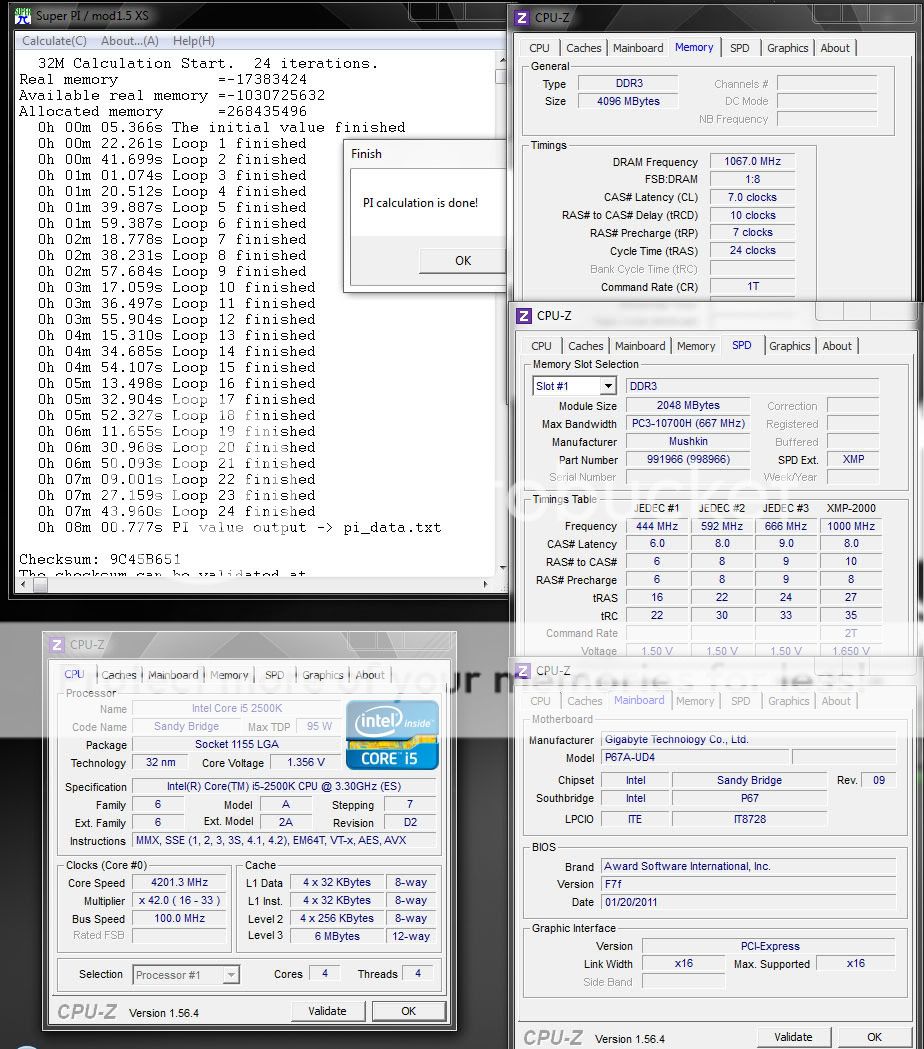Click Validate in CPU-Z Mainboard window
This screenshot has width=924, height=1049.
tap(794, 1037)
